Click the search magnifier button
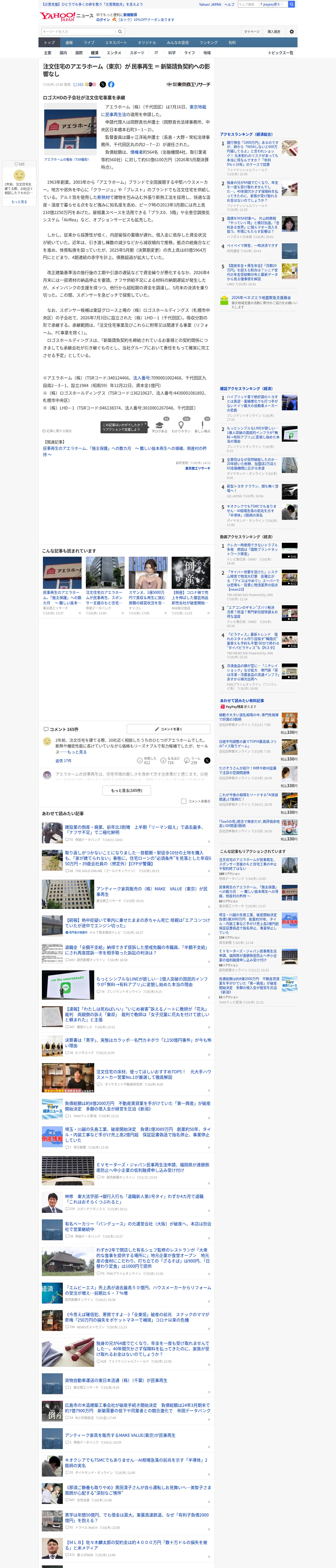 120,32
